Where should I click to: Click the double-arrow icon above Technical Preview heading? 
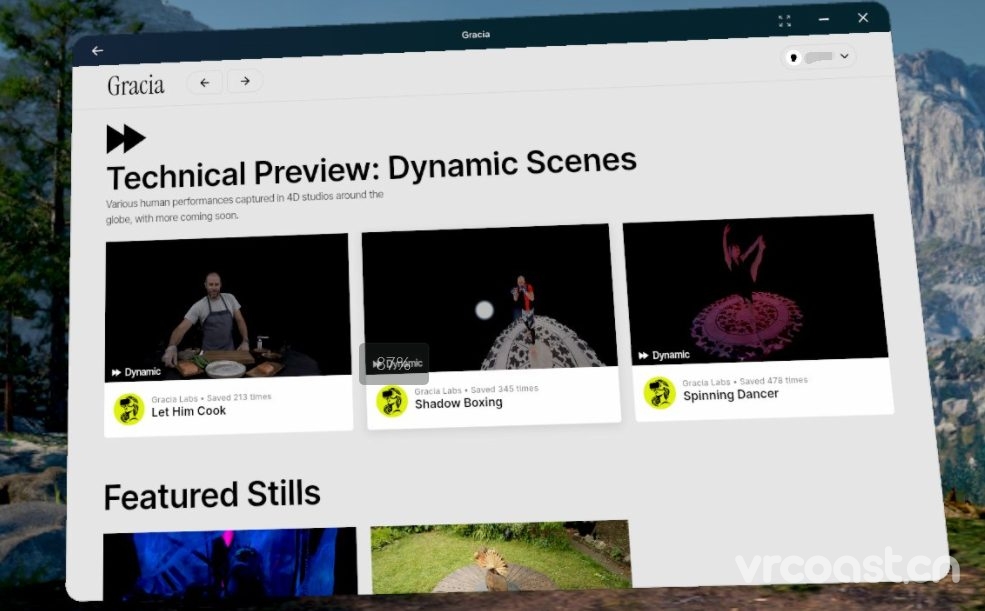click(x=126, y=139)
